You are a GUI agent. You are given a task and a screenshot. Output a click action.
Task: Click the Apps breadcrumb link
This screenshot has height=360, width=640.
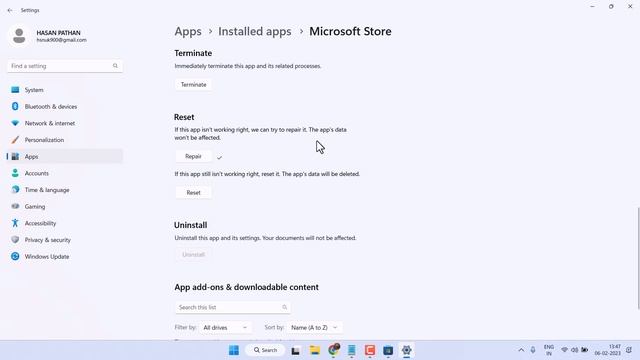(188, 31)
